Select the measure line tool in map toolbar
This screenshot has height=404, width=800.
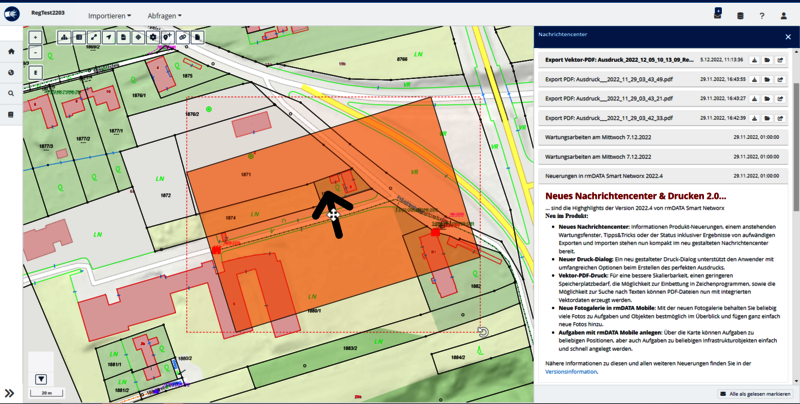pos(94,38)
